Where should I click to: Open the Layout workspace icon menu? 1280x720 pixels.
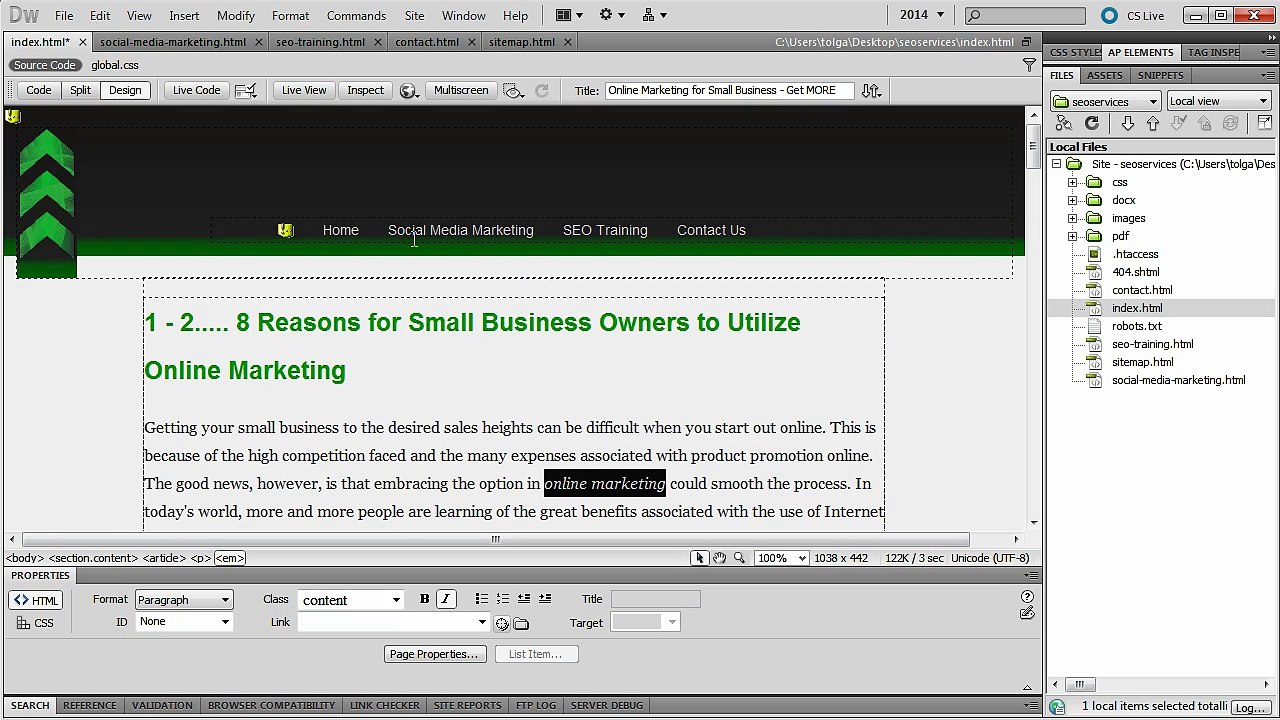point(569,15)
